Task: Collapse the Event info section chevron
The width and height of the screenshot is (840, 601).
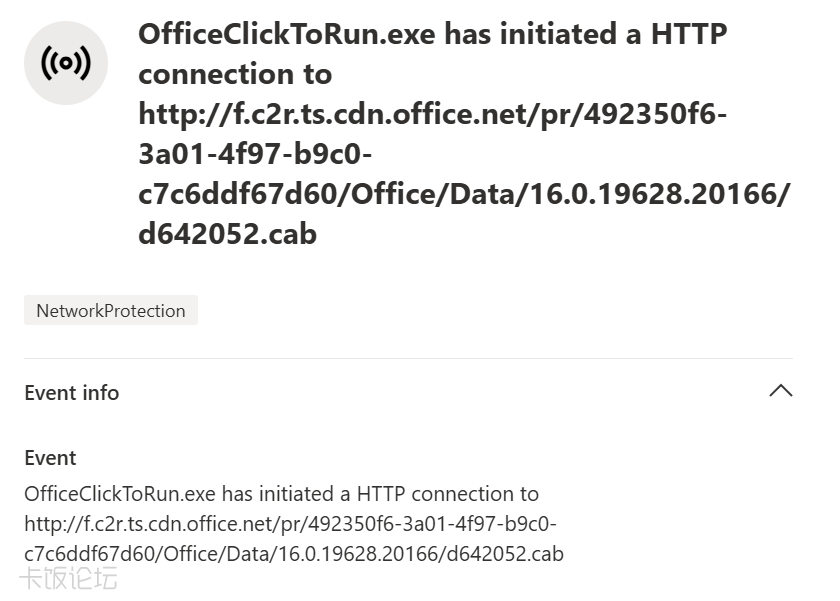Action: tap(780, 392)
